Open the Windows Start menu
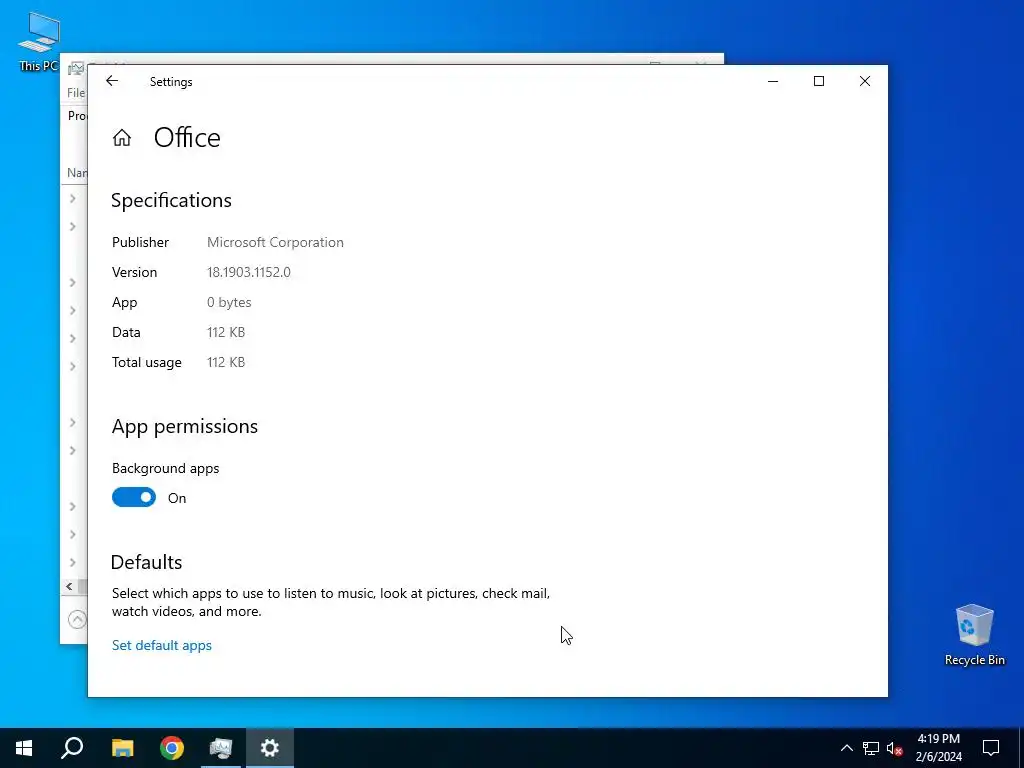 pos(24,748)
